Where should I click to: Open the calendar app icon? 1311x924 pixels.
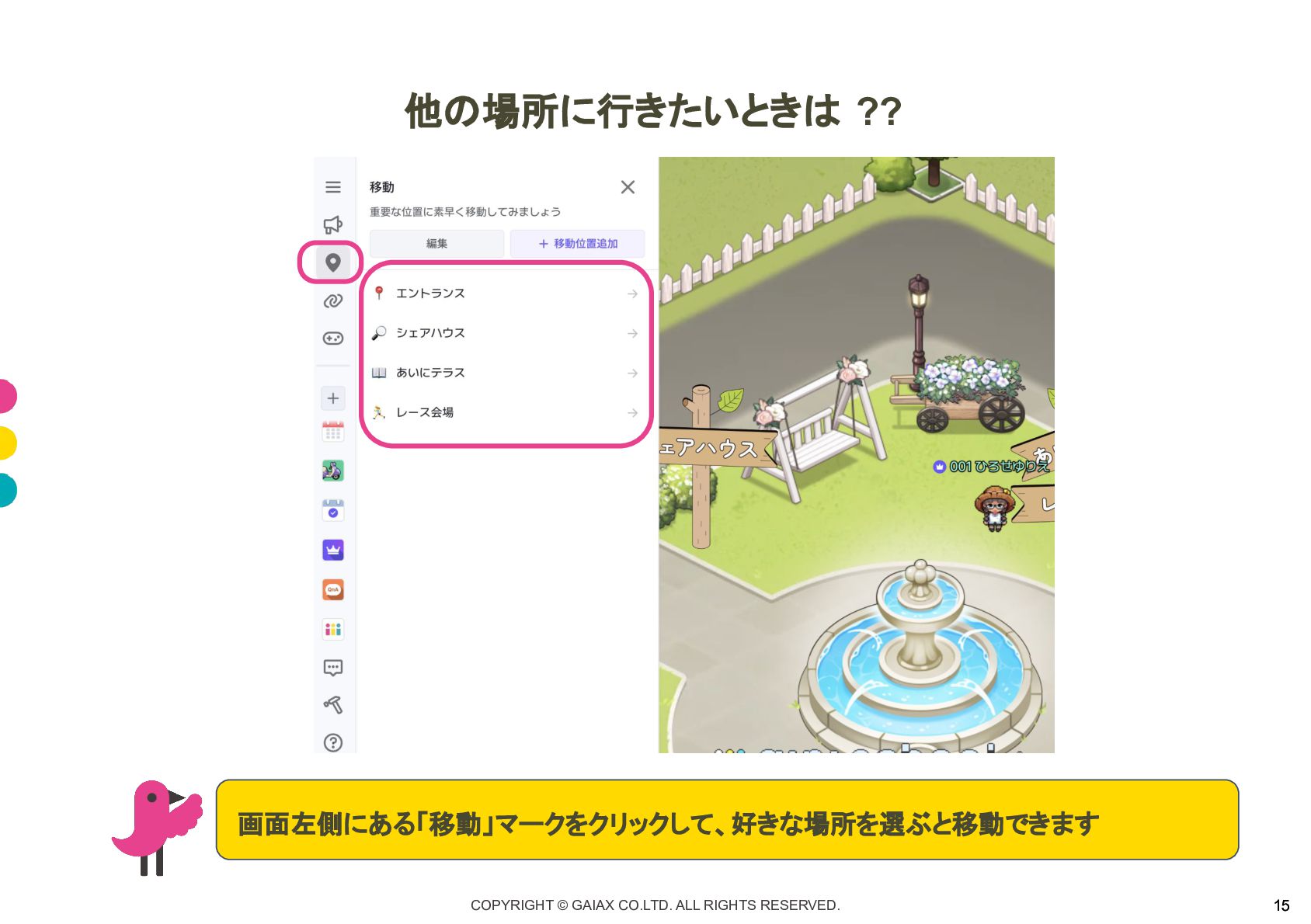pos(333,432)
